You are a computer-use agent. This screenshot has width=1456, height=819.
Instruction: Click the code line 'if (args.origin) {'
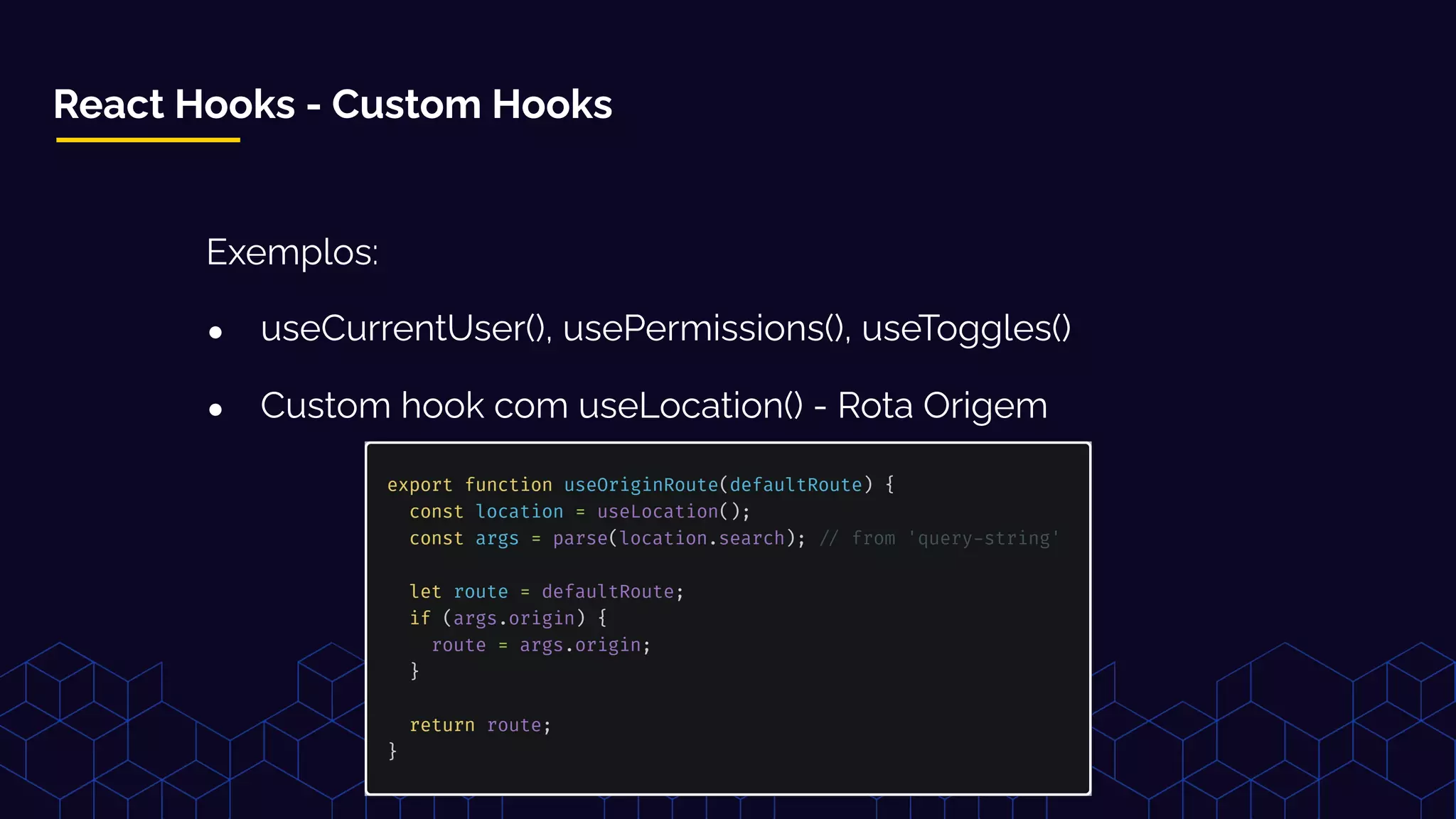508,619
